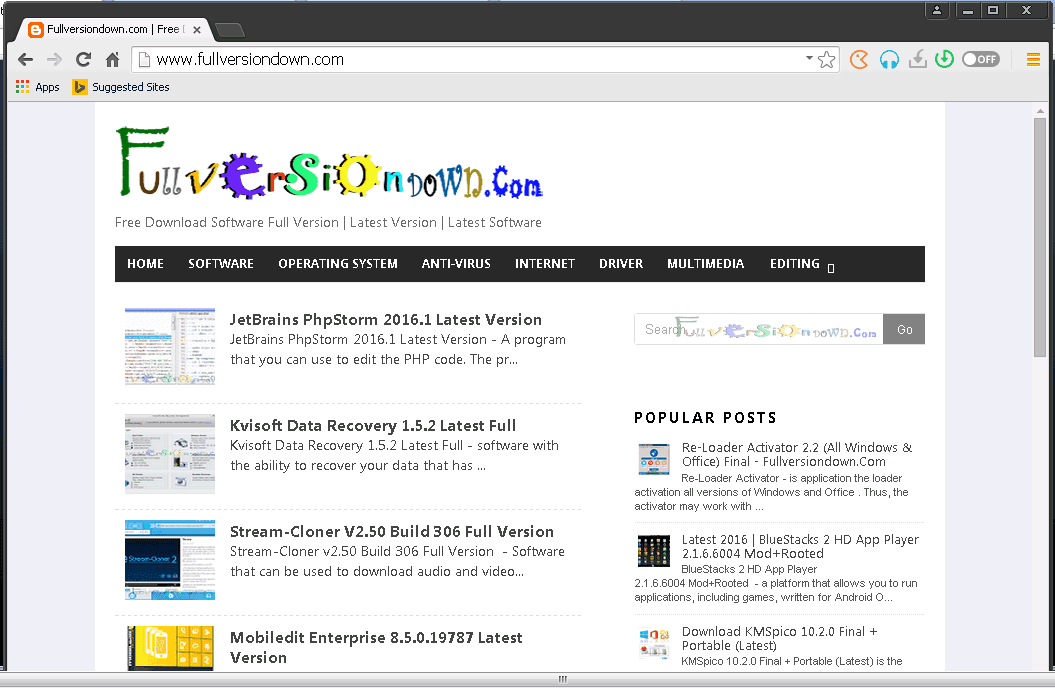Image resolution: width=1055 pixels, height=688 pixels.
Task: Open Suggested Sites bookmark
Action: pyautogui.click(x=122, y=87)
